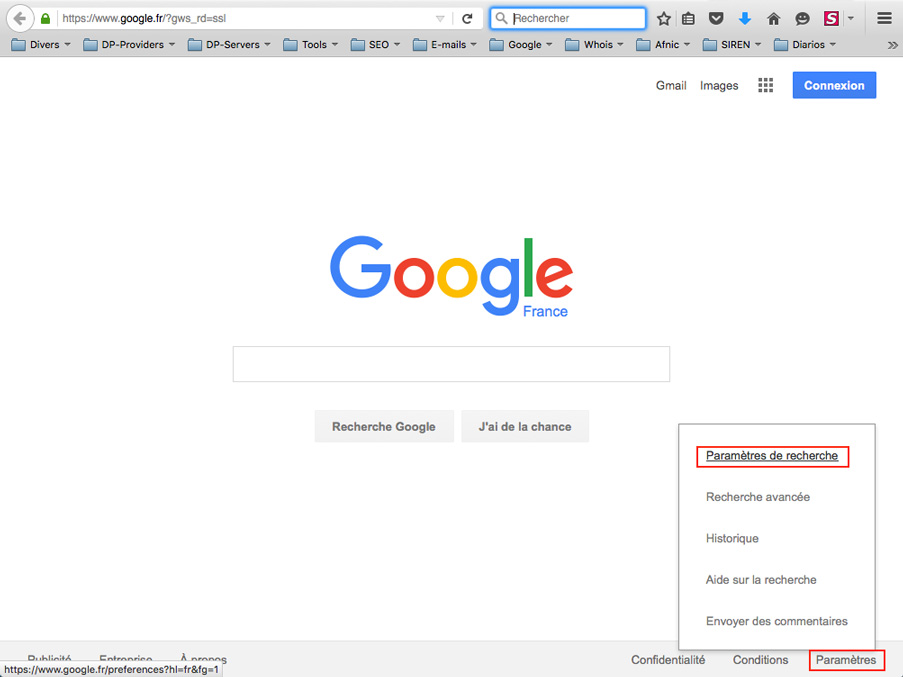
Task: Open the Conditions footer link
Action: [x=760, y=660]
